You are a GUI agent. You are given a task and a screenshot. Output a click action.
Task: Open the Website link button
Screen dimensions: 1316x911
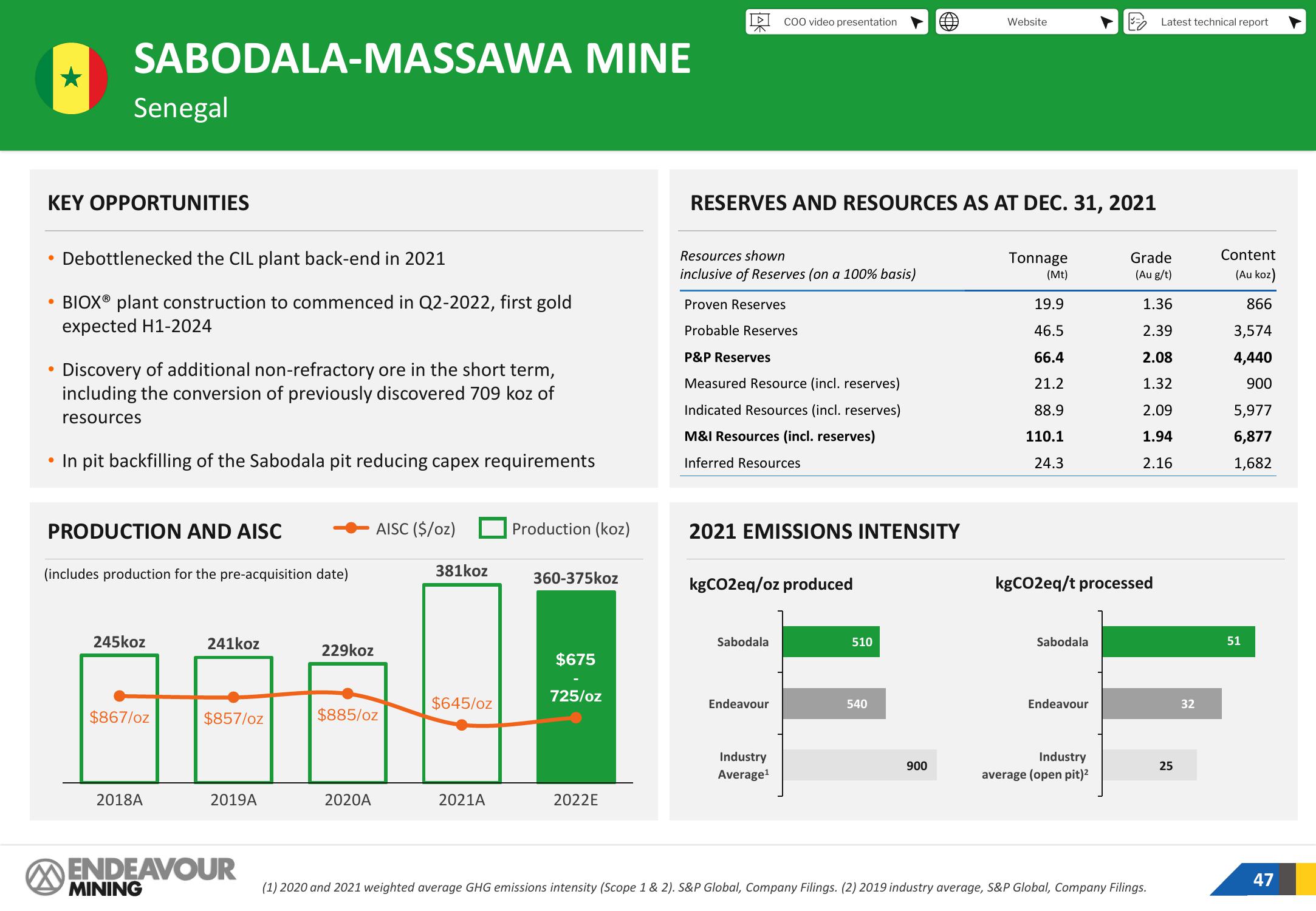(1026, 22)
